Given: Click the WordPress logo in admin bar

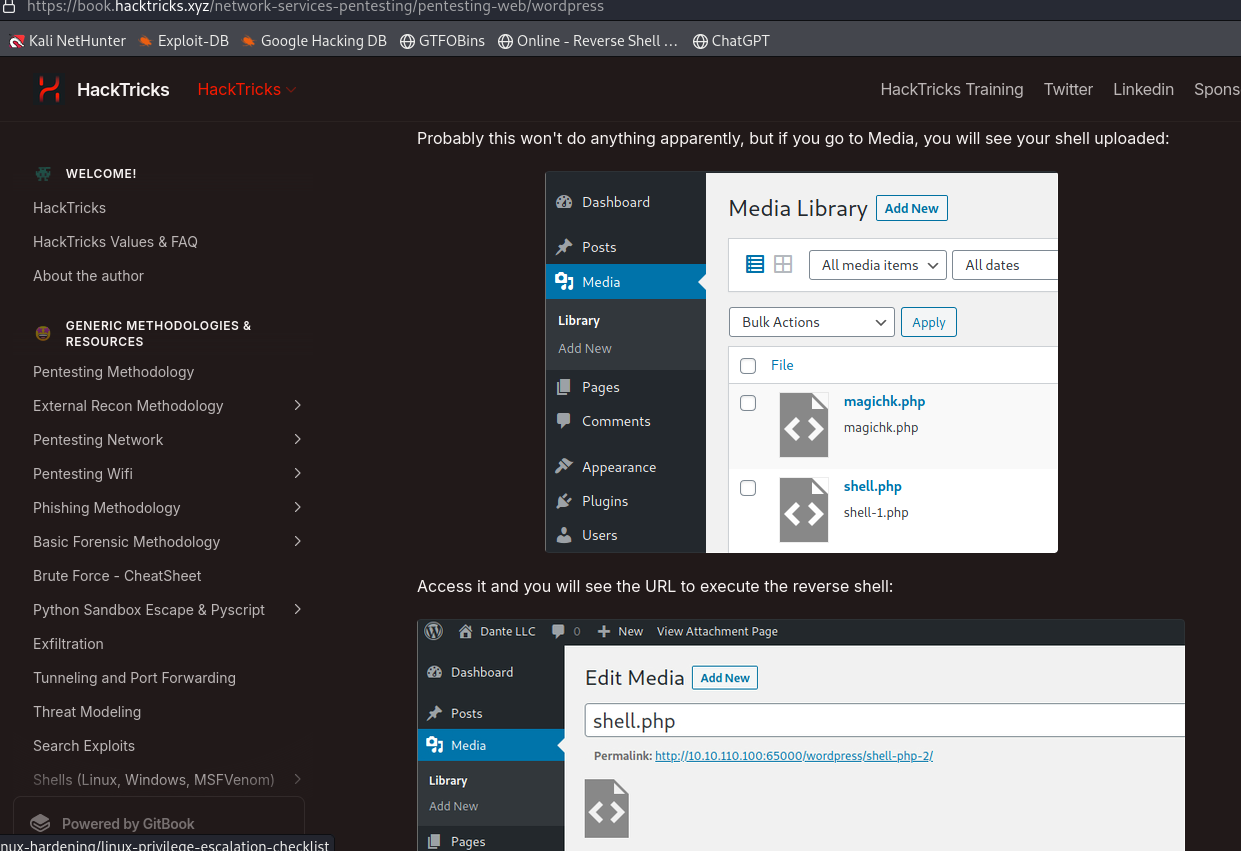Looking at the screenshot, I should (433, 631).
